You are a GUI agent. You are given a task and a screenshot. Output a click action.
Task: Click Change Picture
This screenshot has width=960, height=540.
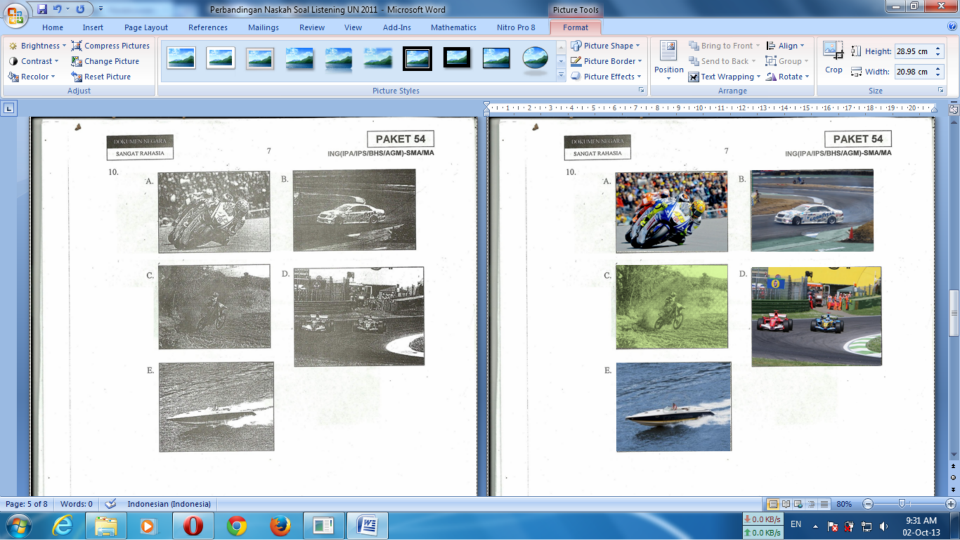coord(105,61)
